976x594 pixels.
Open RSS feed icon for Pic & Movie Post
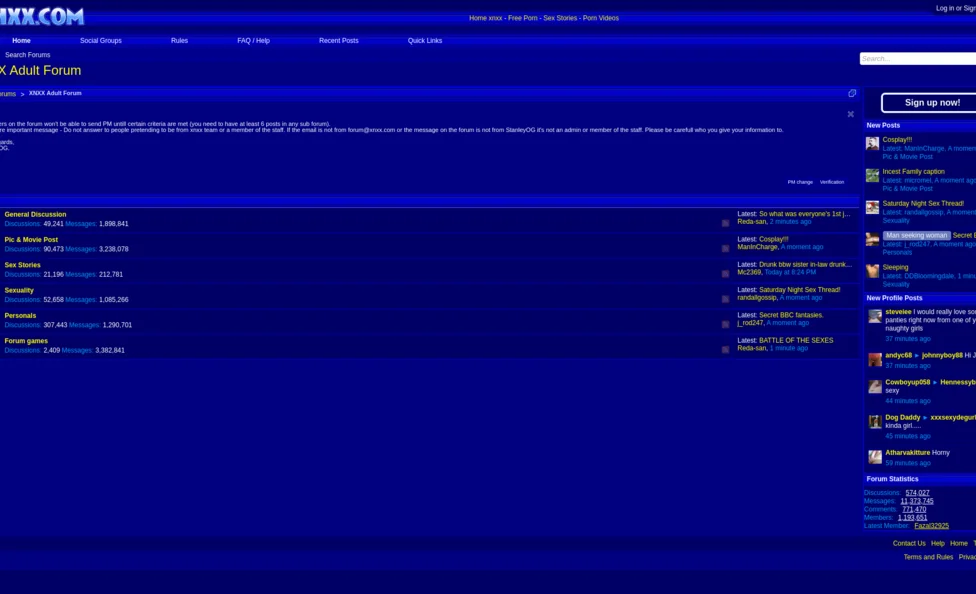pyautogui.click(x=725, y=248)
